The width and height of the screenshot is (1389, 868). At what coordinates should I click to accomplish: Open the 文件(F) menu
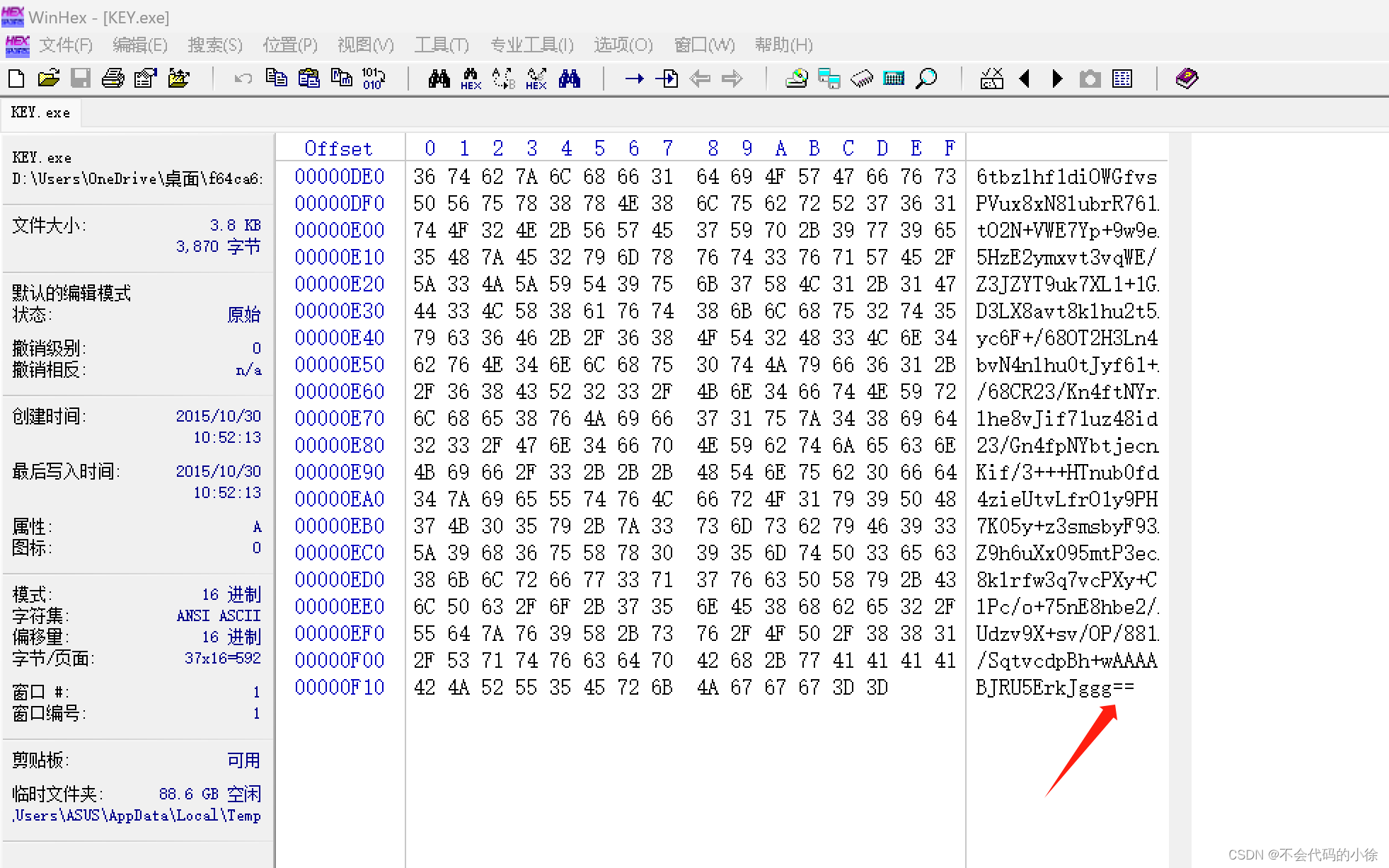pyautogui.click(x=66, y=45)
